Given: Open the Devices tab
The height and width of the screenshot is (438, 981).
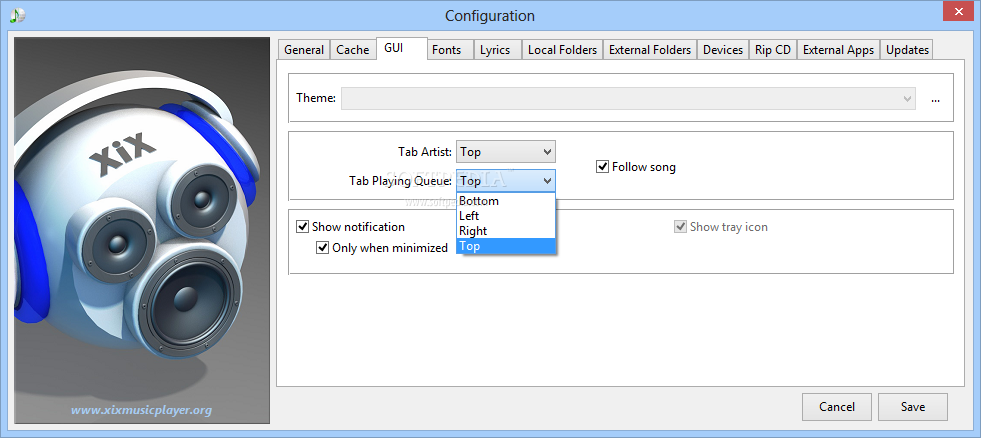Looking at the screenshot, I should 723,50.
